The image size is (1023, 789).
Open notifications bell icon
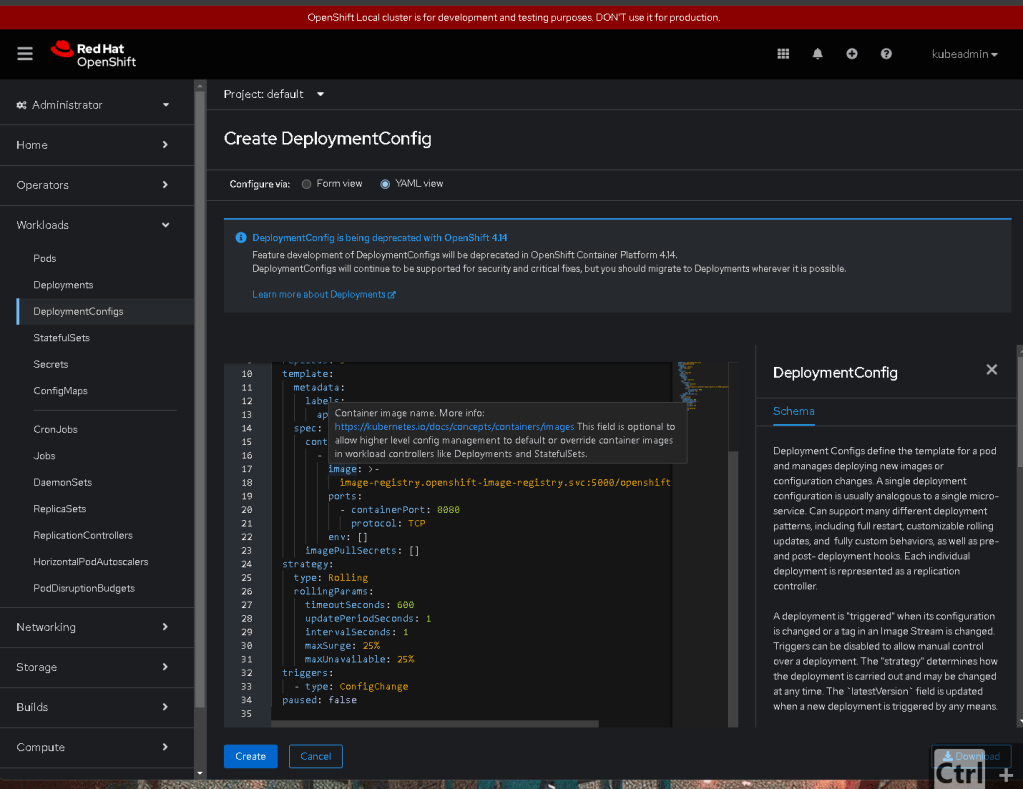pos(817,54)
